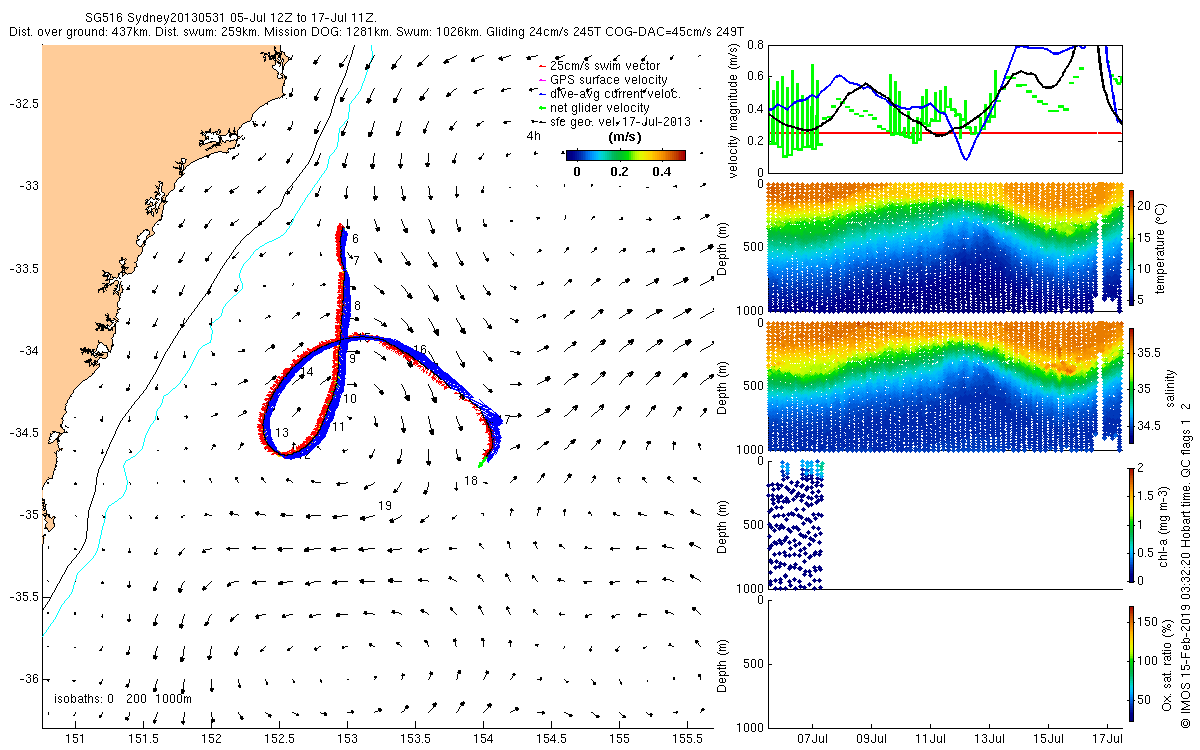The width and height of the screenshot is (1200, 750).
Task: Click the day marker '16' on the glider track
Action: [x=420, y=349]
